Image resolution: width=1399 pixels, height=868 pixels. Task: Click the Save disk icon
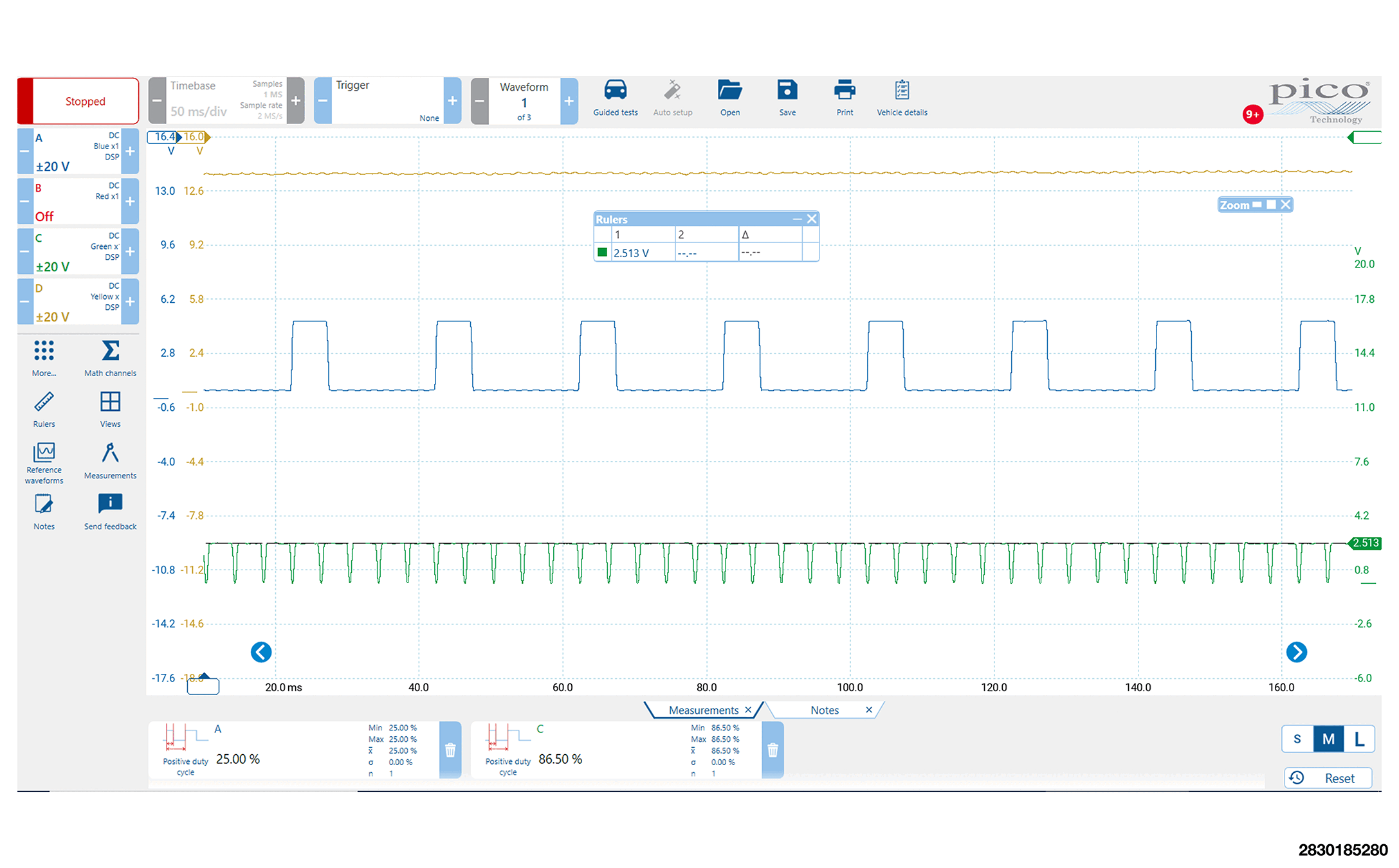coord(787,91)
